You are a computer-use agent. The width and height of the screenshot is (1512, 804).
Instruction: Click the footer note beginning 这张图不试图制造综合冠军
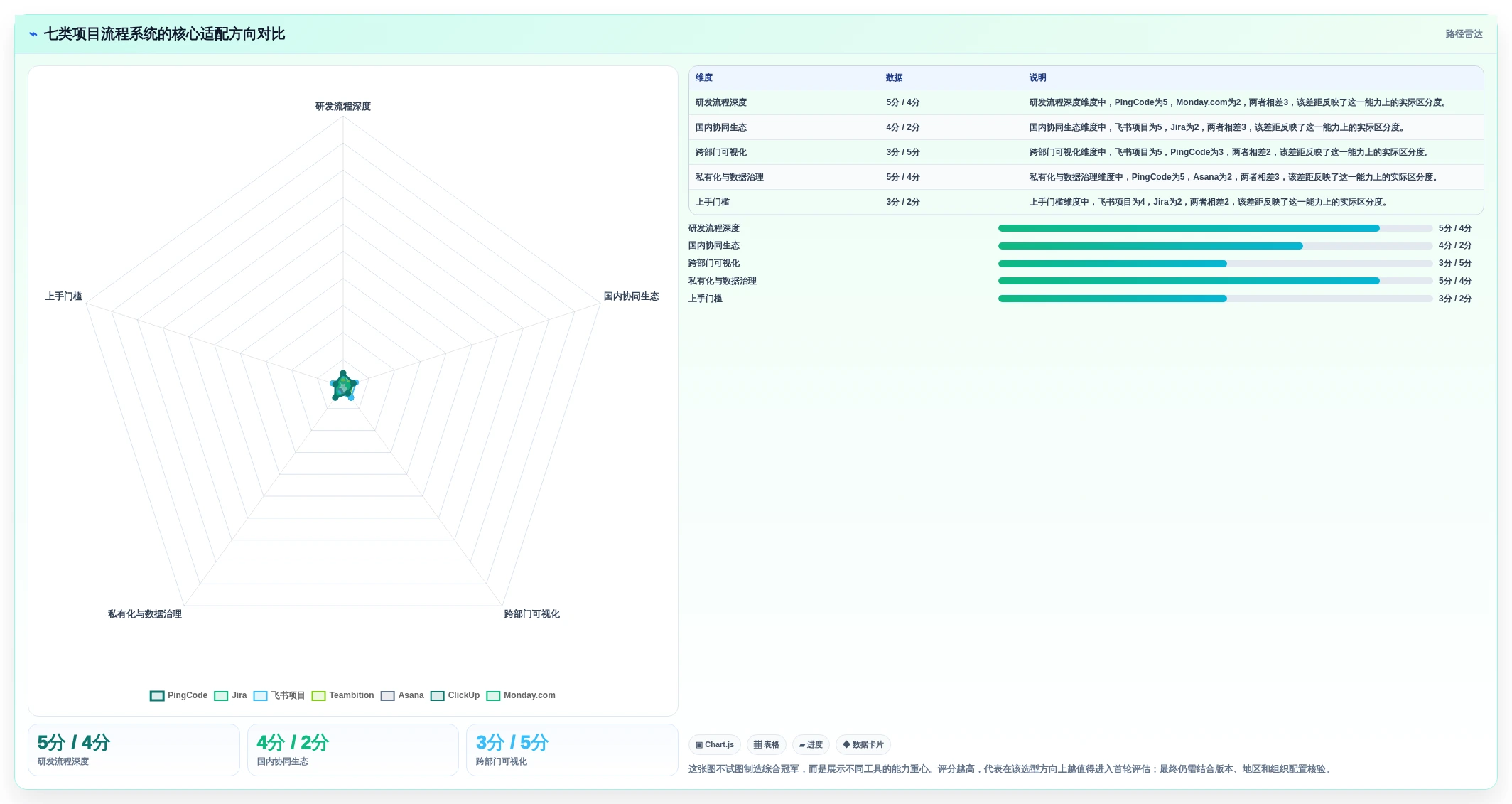1011,769
